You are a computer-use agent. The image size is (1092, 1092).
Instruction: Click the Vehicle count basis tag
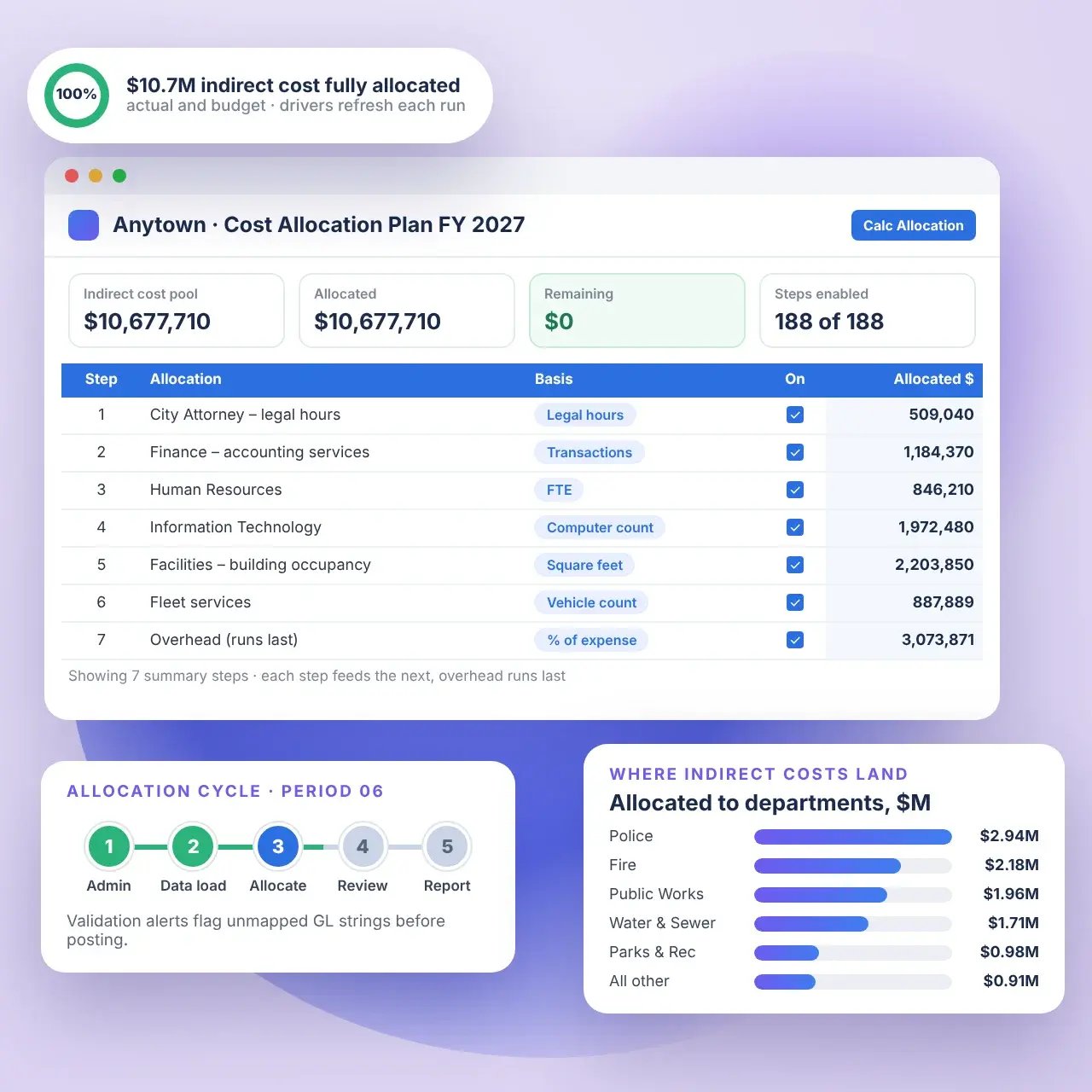coord(591,602)
